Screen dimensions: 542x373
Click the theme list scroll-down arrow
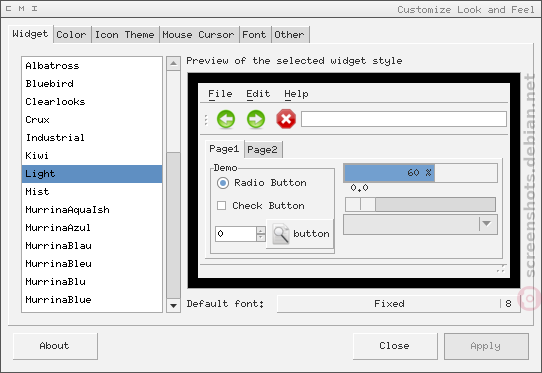point(173,306)
